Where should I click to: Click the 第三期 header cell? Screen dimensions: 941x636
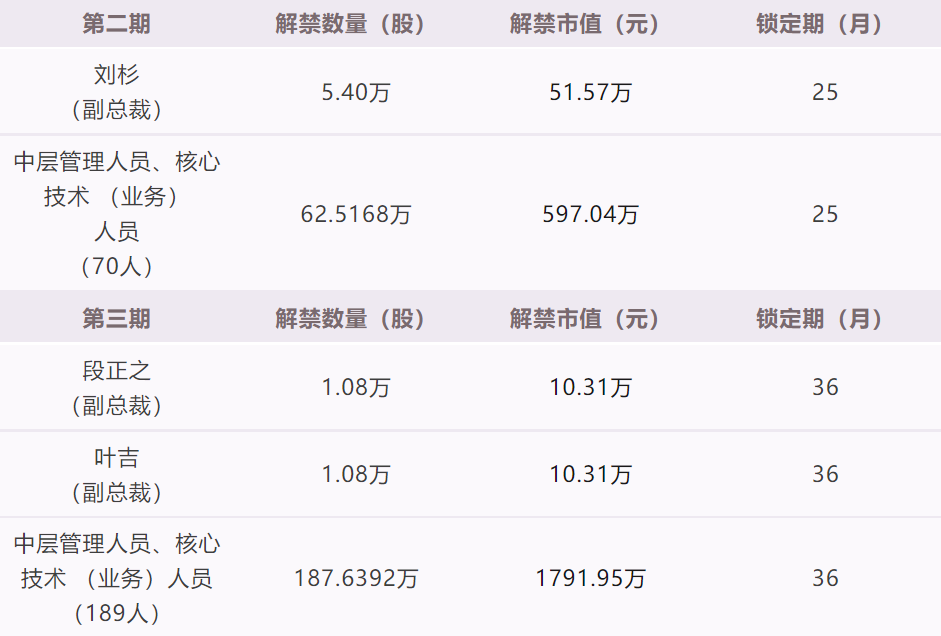click(116, 319)
